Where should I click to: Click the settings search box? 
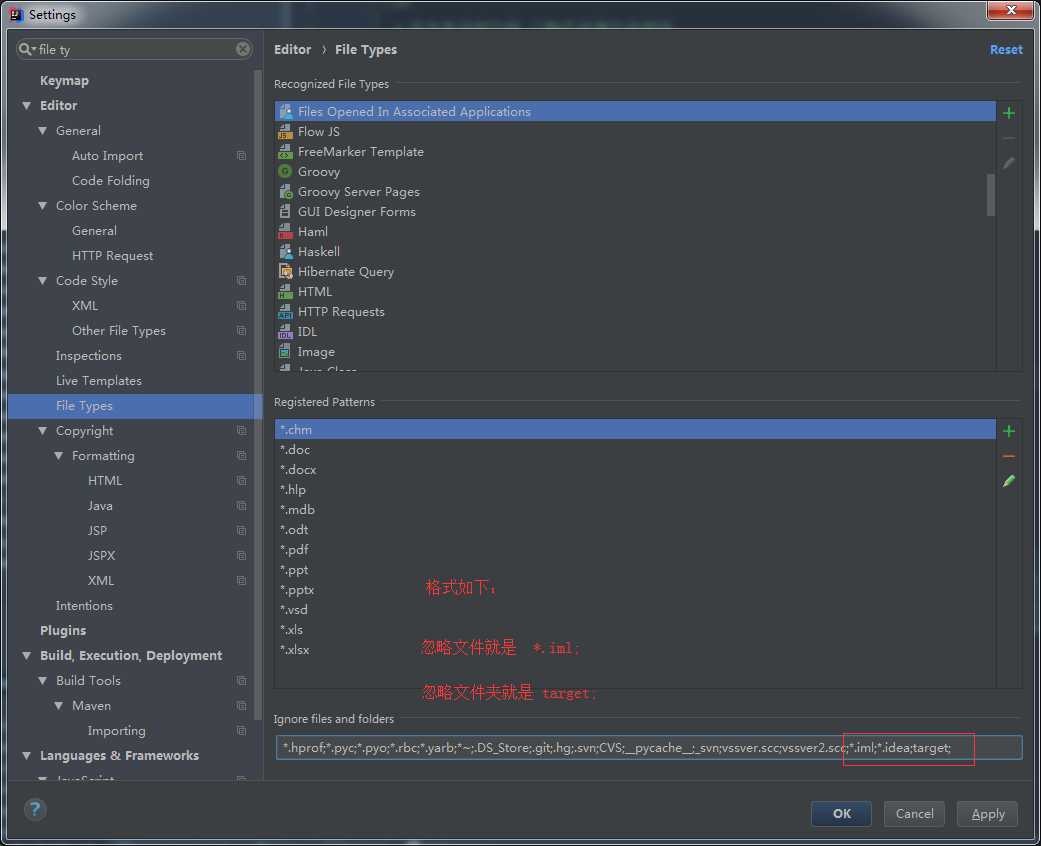135,49
